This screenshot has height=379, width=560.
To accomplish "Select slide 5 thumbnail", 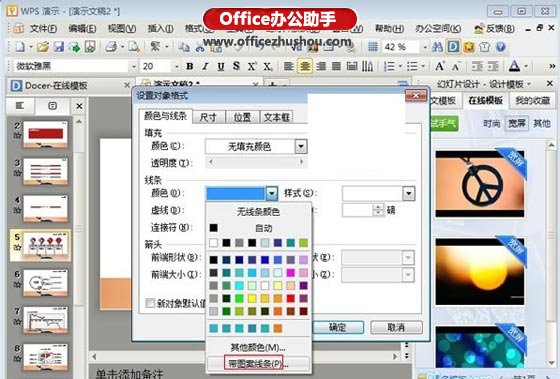I will pos(45,245).
